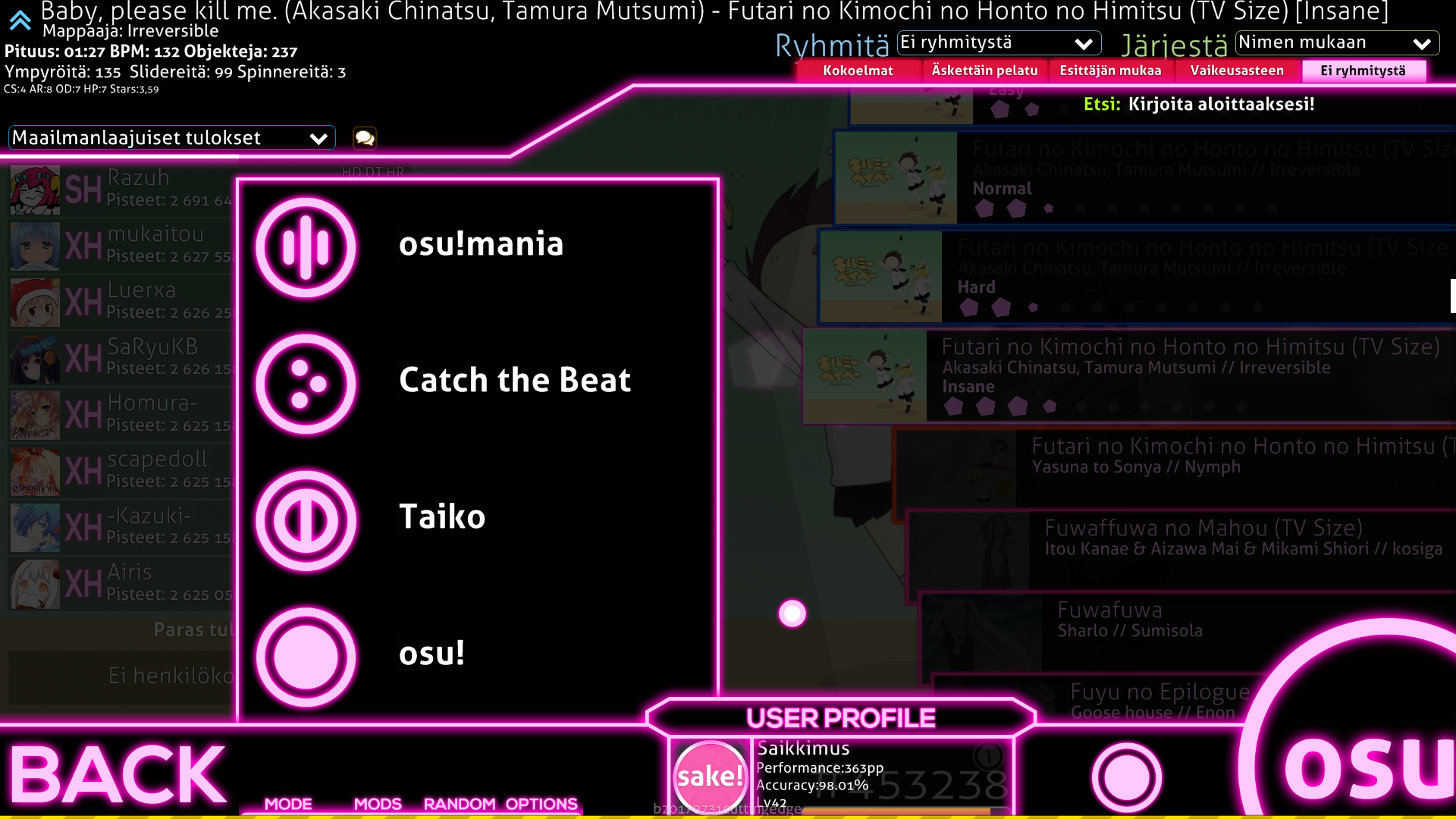Click mukaitou's player avatar
Viewport: 1456px width, 819px height.
pos(35,246)
